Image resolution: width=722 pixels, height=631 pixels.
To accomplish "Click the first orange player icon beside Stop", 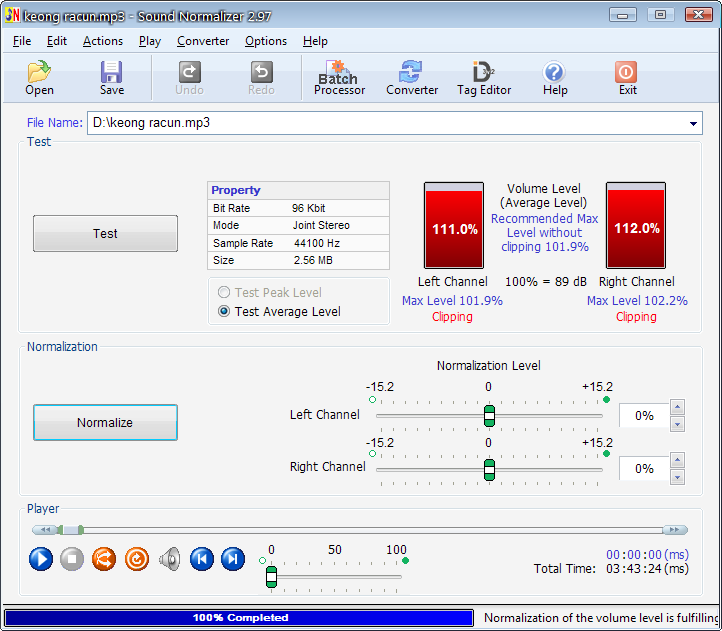I will pos(104,559).
